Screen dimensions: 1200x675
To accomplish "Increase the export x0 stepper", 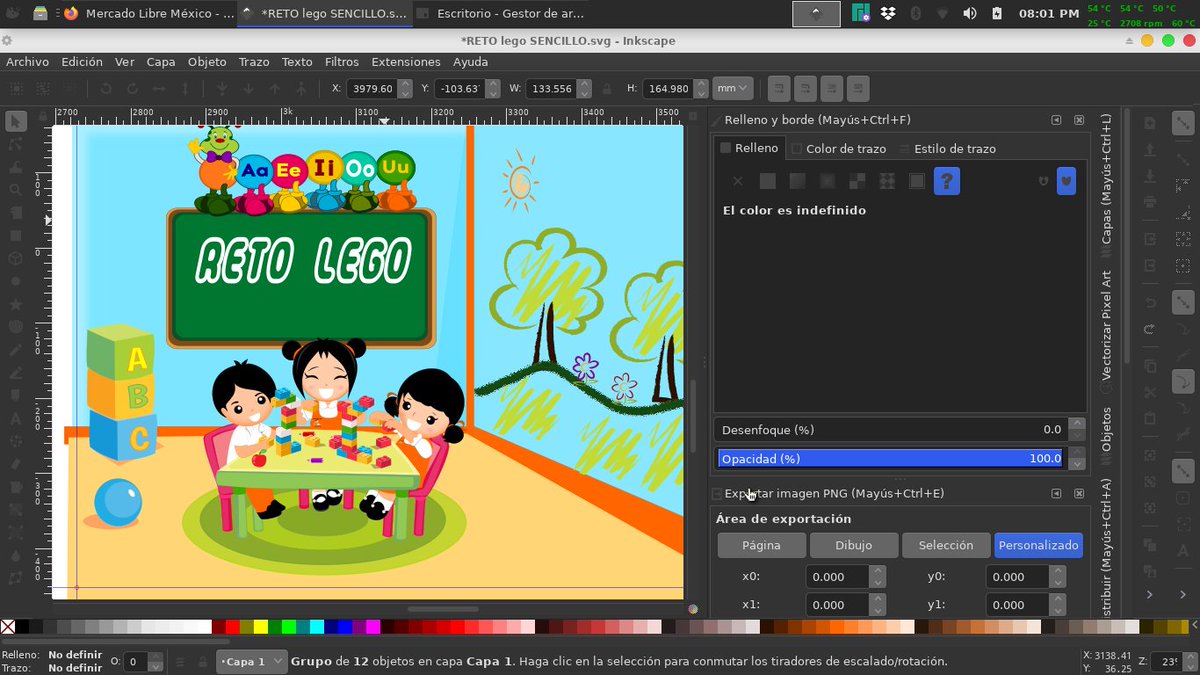I will point(877,571).
